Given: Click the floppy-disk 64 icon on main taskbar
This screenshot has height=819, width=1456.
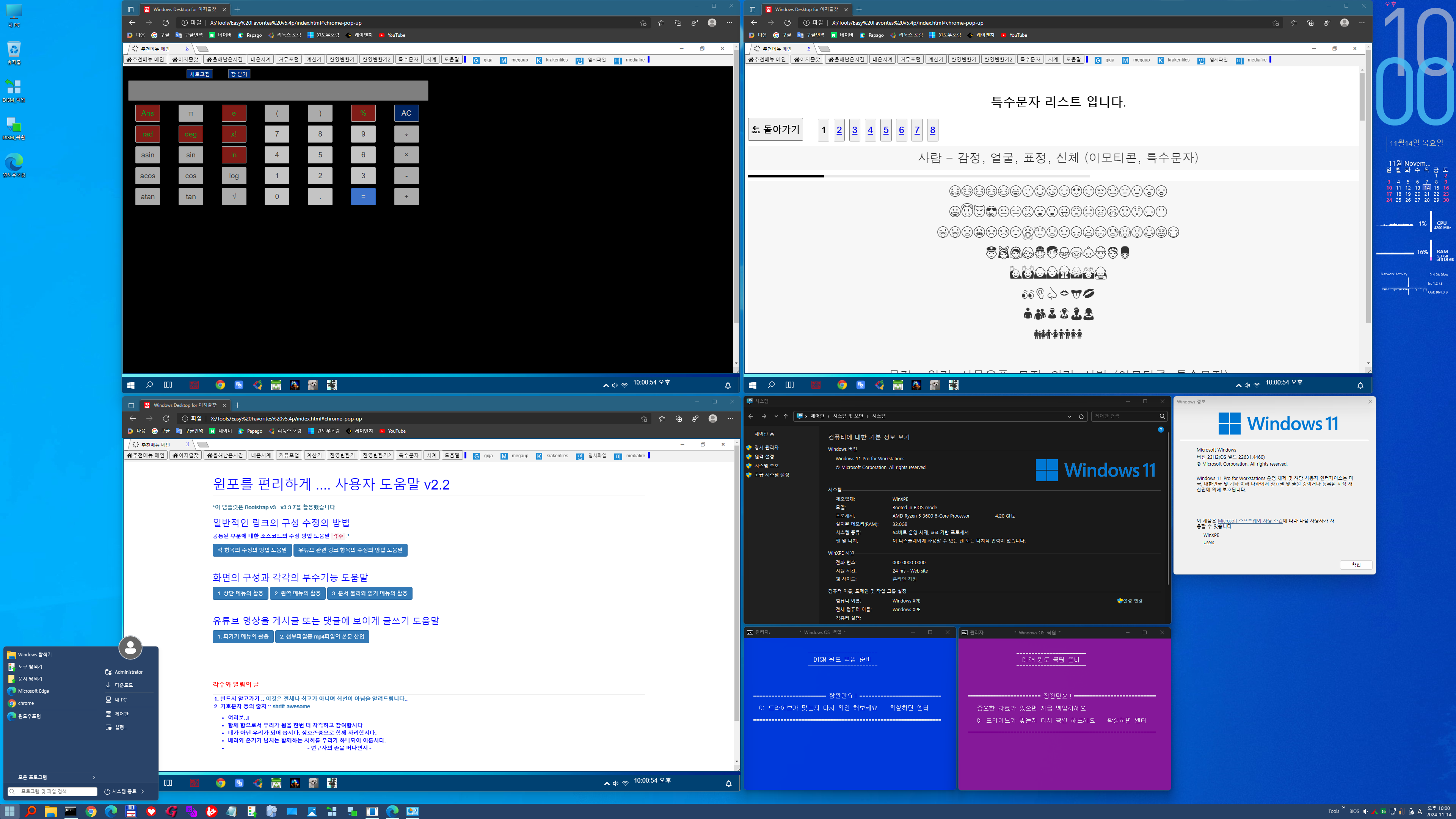Looking at the screenshot, I should (131, 812).
